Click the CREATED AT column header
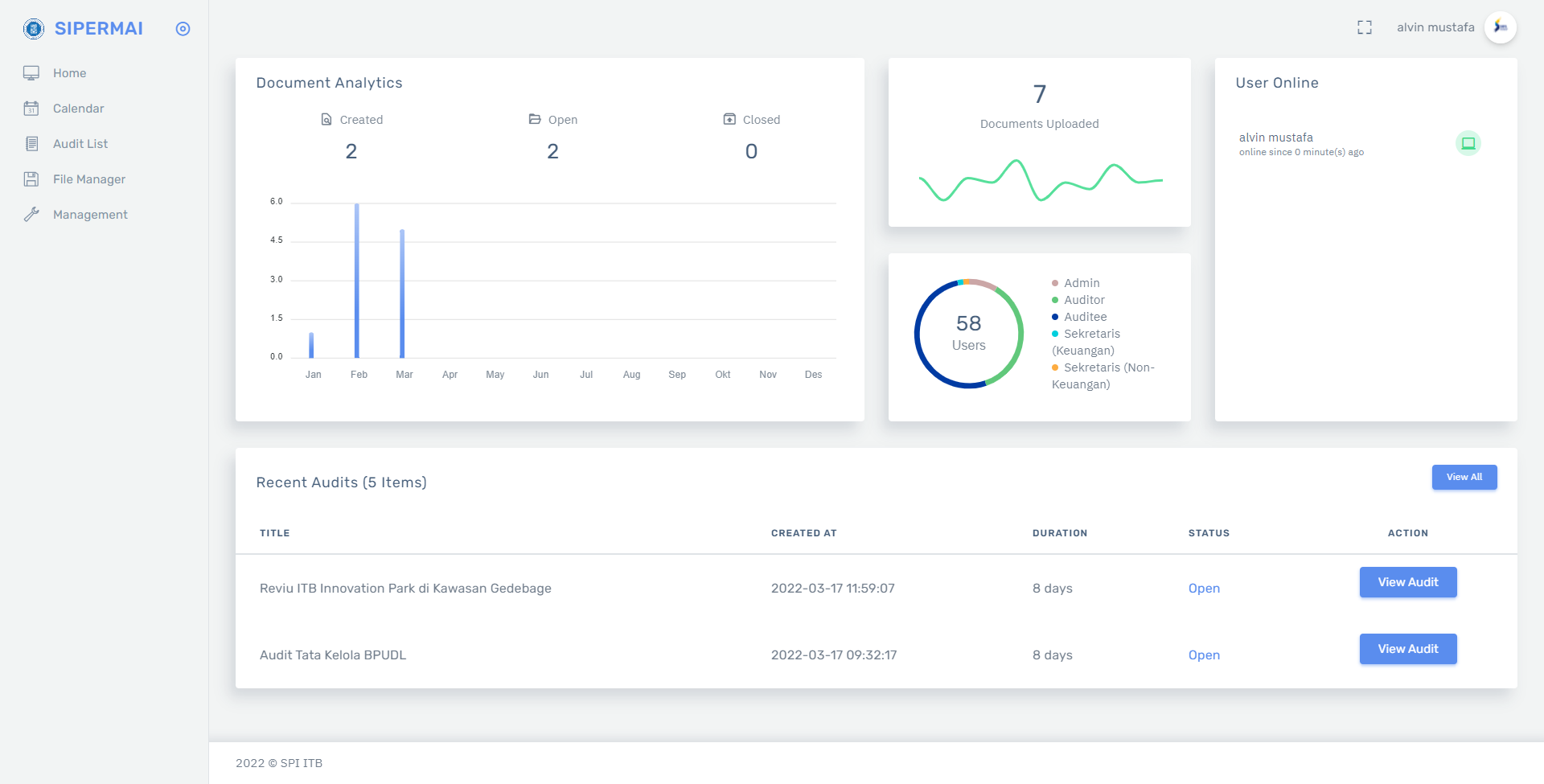The width and height of the screenshot is (1544, 784). tap(804, 533)
